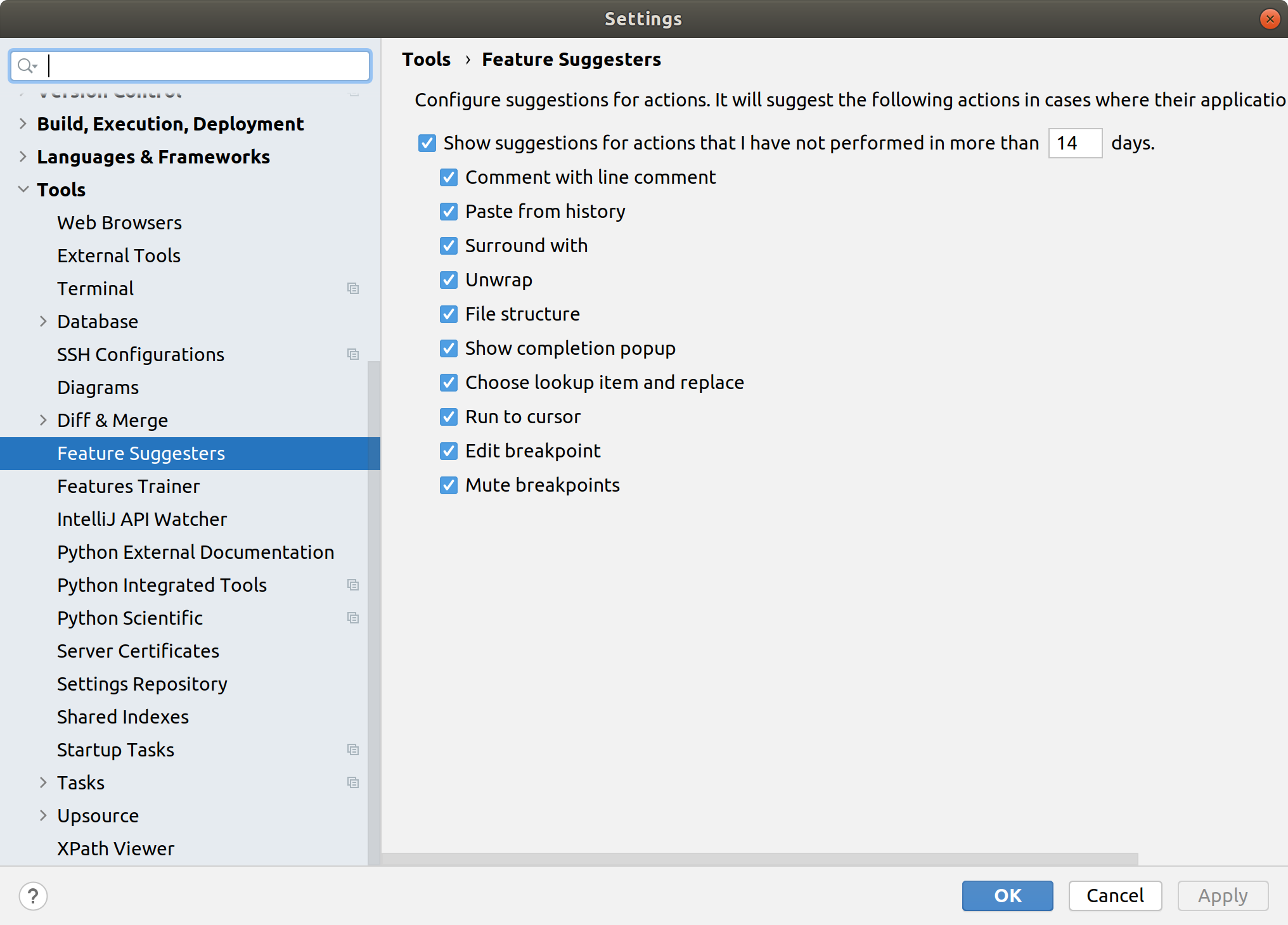This screenshot has height=925, width=1288.
Task: Expand the Database settings node
Action: (43, 322)
